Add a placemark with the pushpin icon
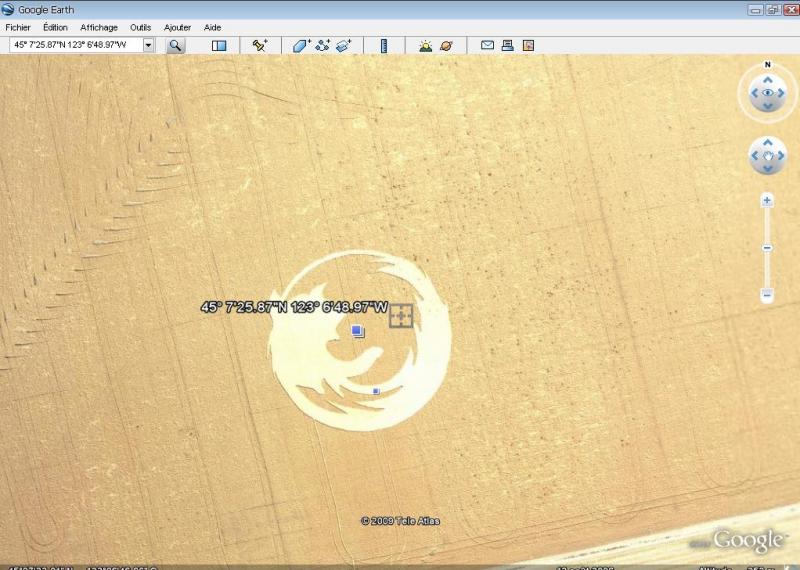 260,45
